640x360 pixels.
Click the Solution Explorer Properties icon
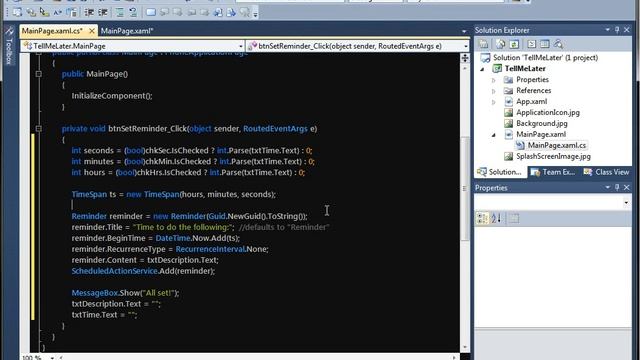point(484,44)
